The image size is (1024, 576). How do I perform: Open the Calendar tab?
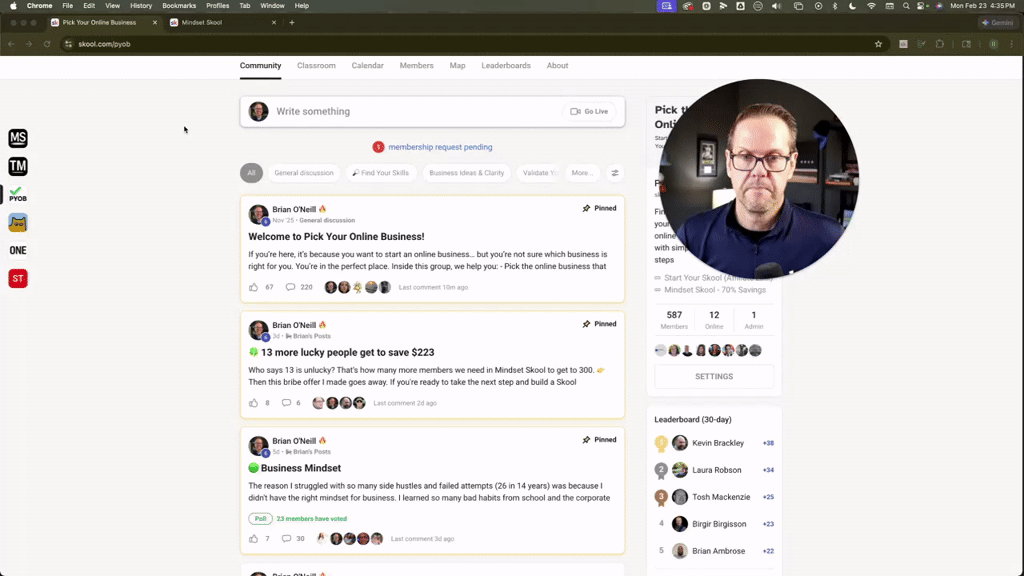click(368, 65)
